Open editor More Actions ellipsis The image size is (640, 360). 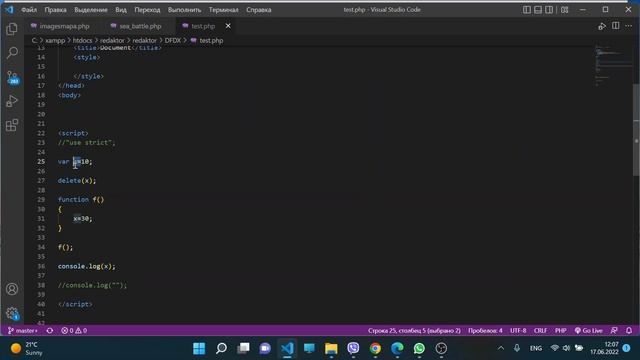629,26
